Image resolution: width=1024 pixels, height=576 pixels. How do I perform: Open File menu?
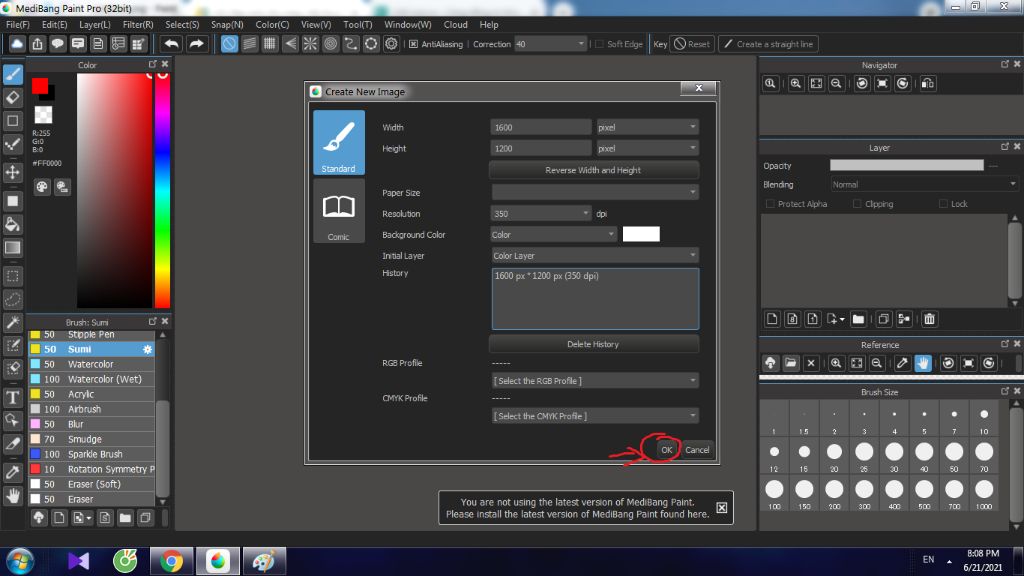pyautogui.click(x=18, y=24)
